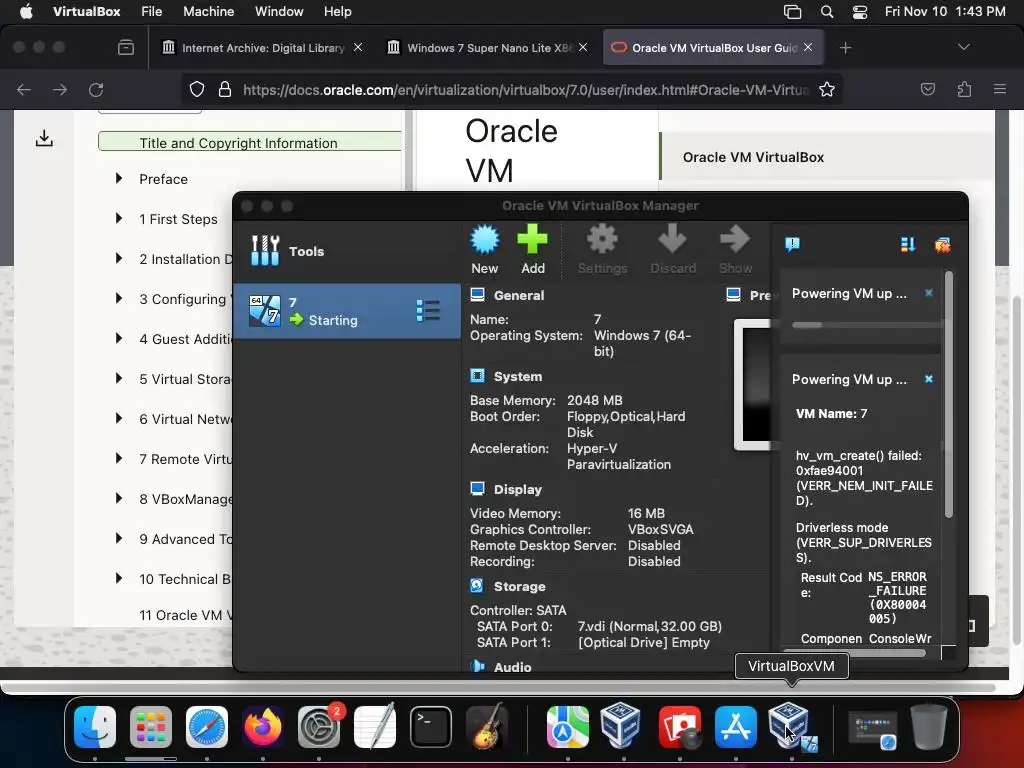Close the Oracle VM VirtualBox User Guide tab
Viewport: 1024px width, 768px height.
[808, 47]
